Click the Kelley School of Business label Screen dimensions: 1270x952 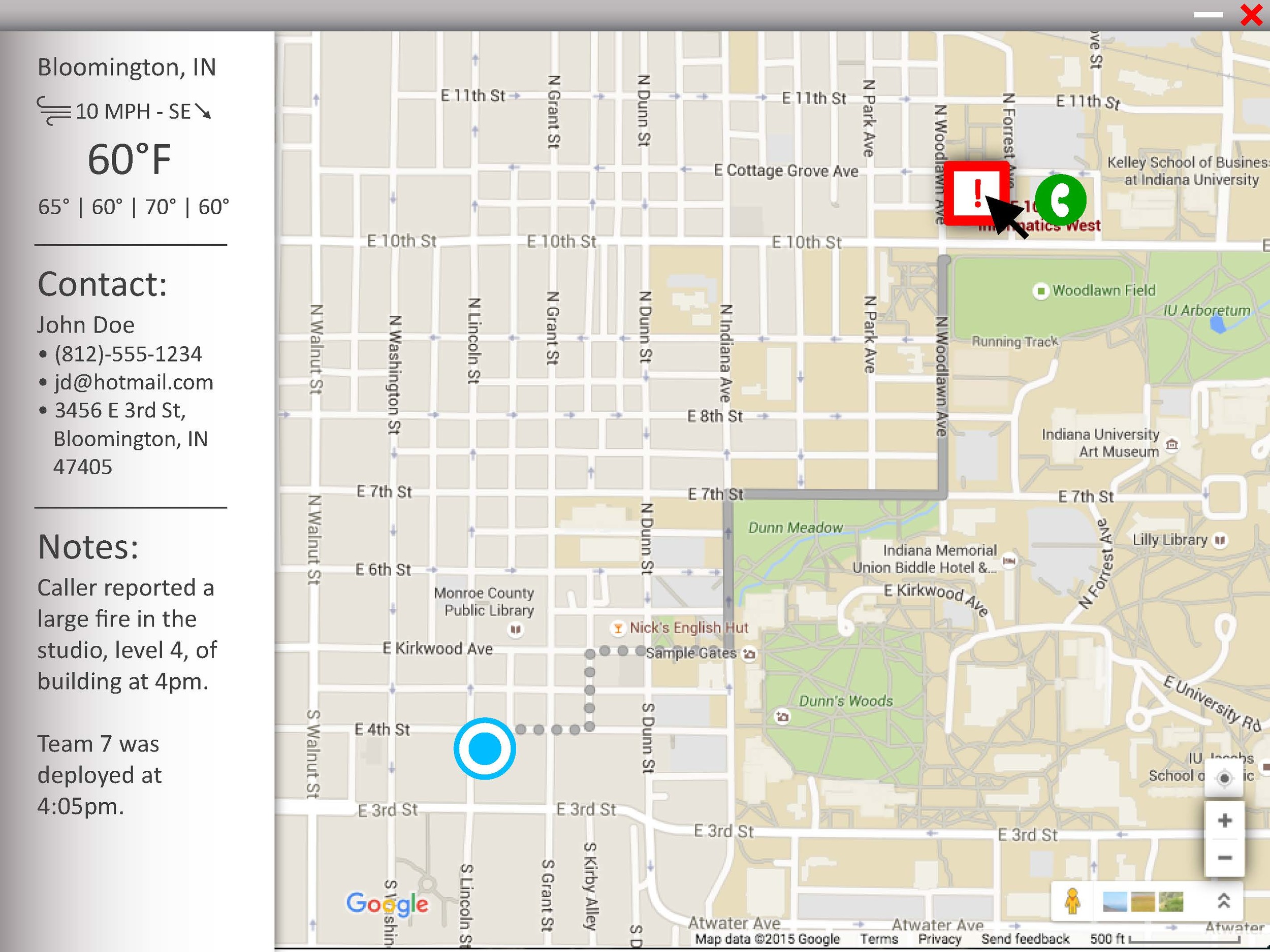coord(1188,171)
